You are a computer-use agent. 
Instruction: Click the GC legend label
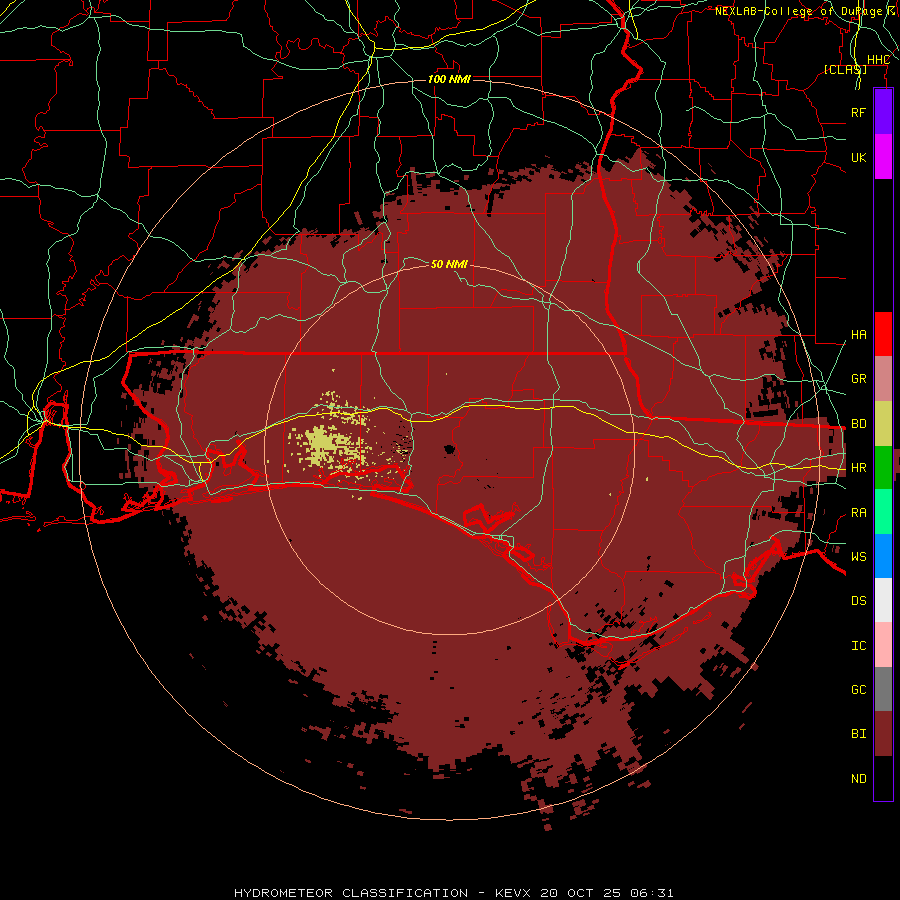pos(859,690)
